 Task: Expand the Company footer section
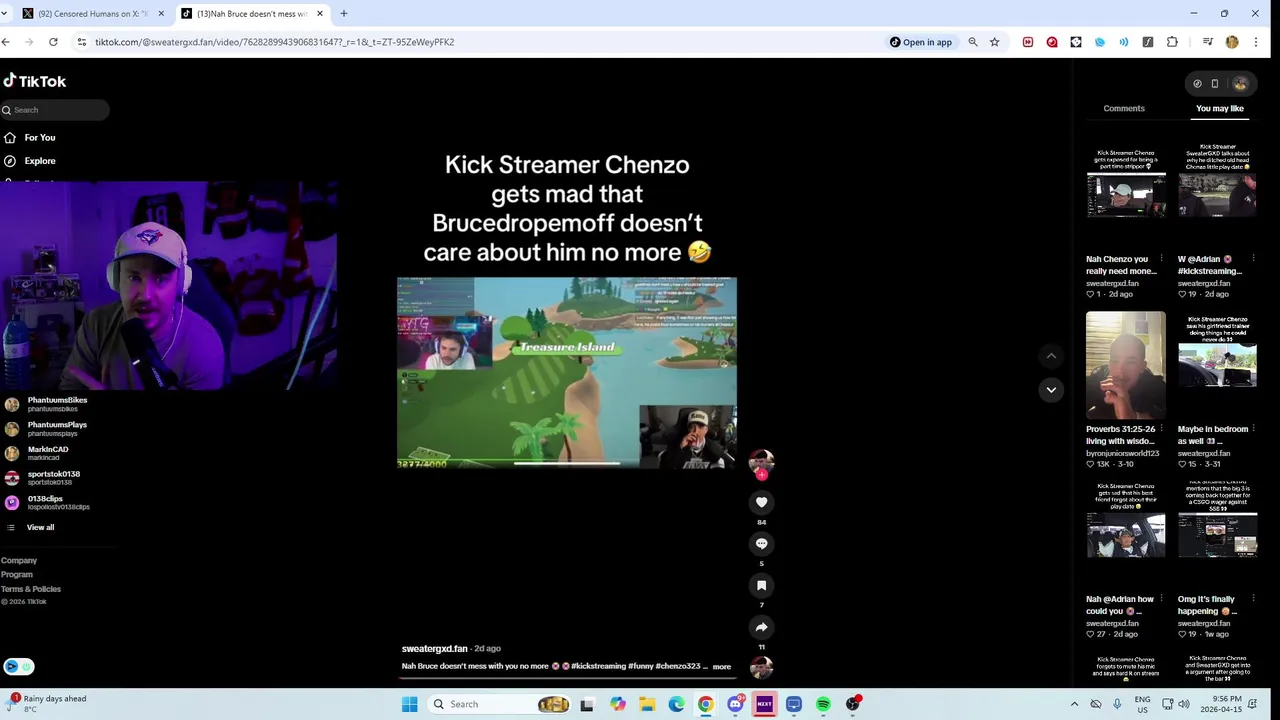19,561
